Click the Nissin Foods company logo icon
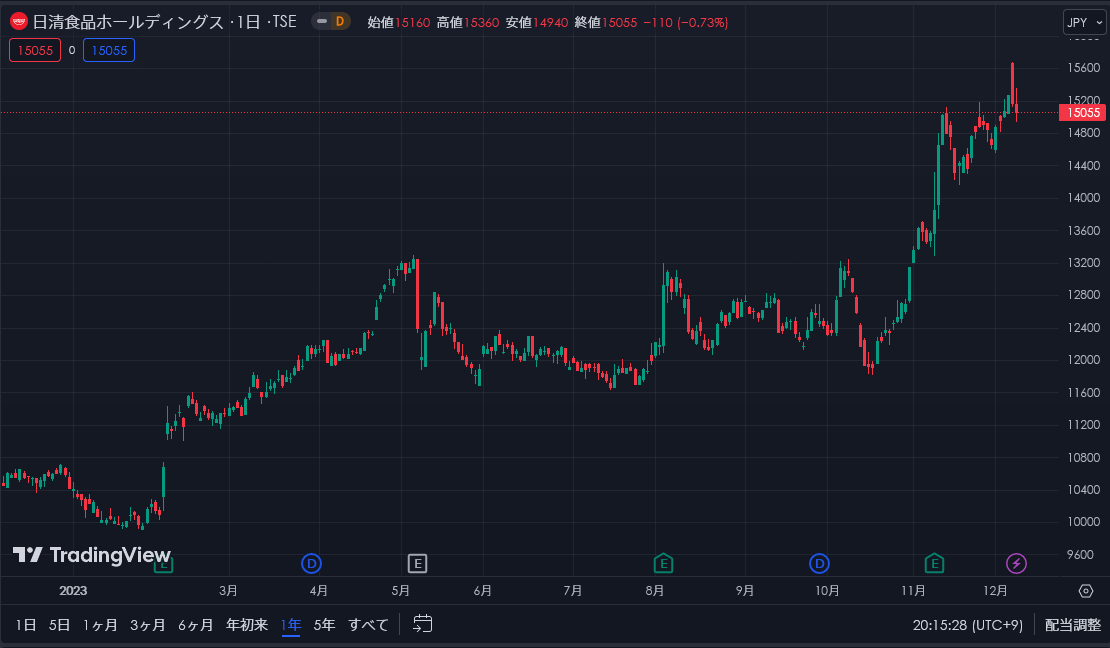The height and width of the screenshot is (648, 1110). (19, 22)
